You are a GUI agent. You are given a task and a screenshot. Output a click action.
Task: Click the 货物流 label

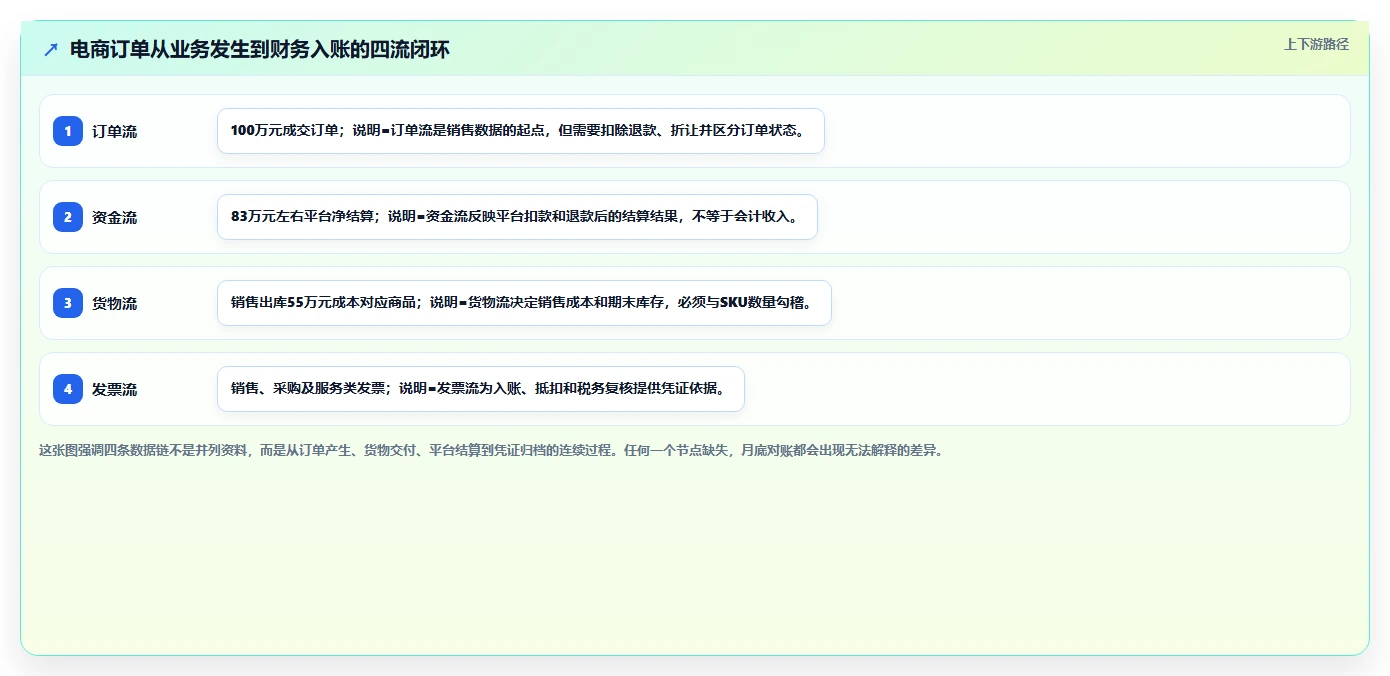pos(115,303)
